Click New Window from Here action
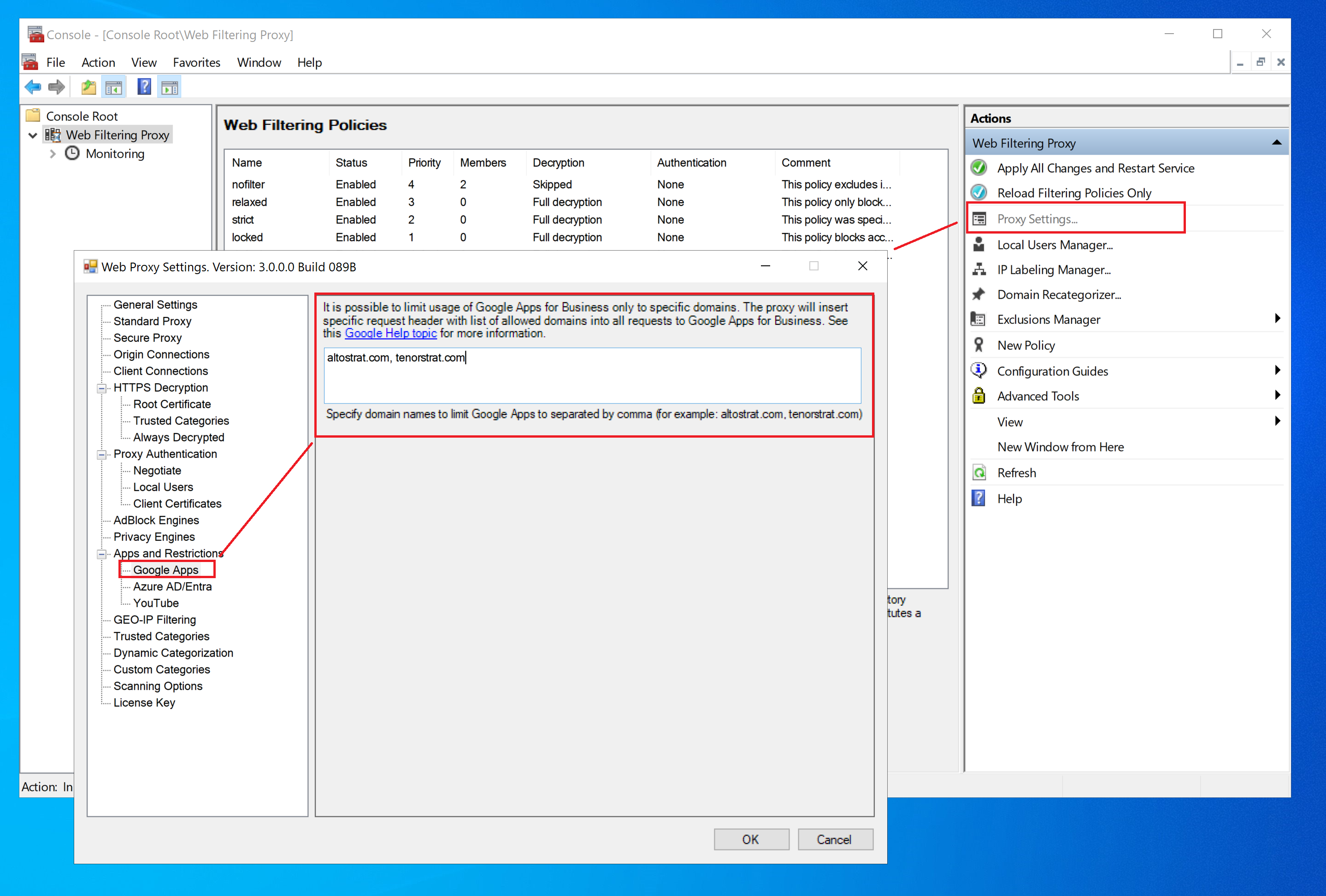The height and width of the screenshot is (896, 1326). point(1060,447)
